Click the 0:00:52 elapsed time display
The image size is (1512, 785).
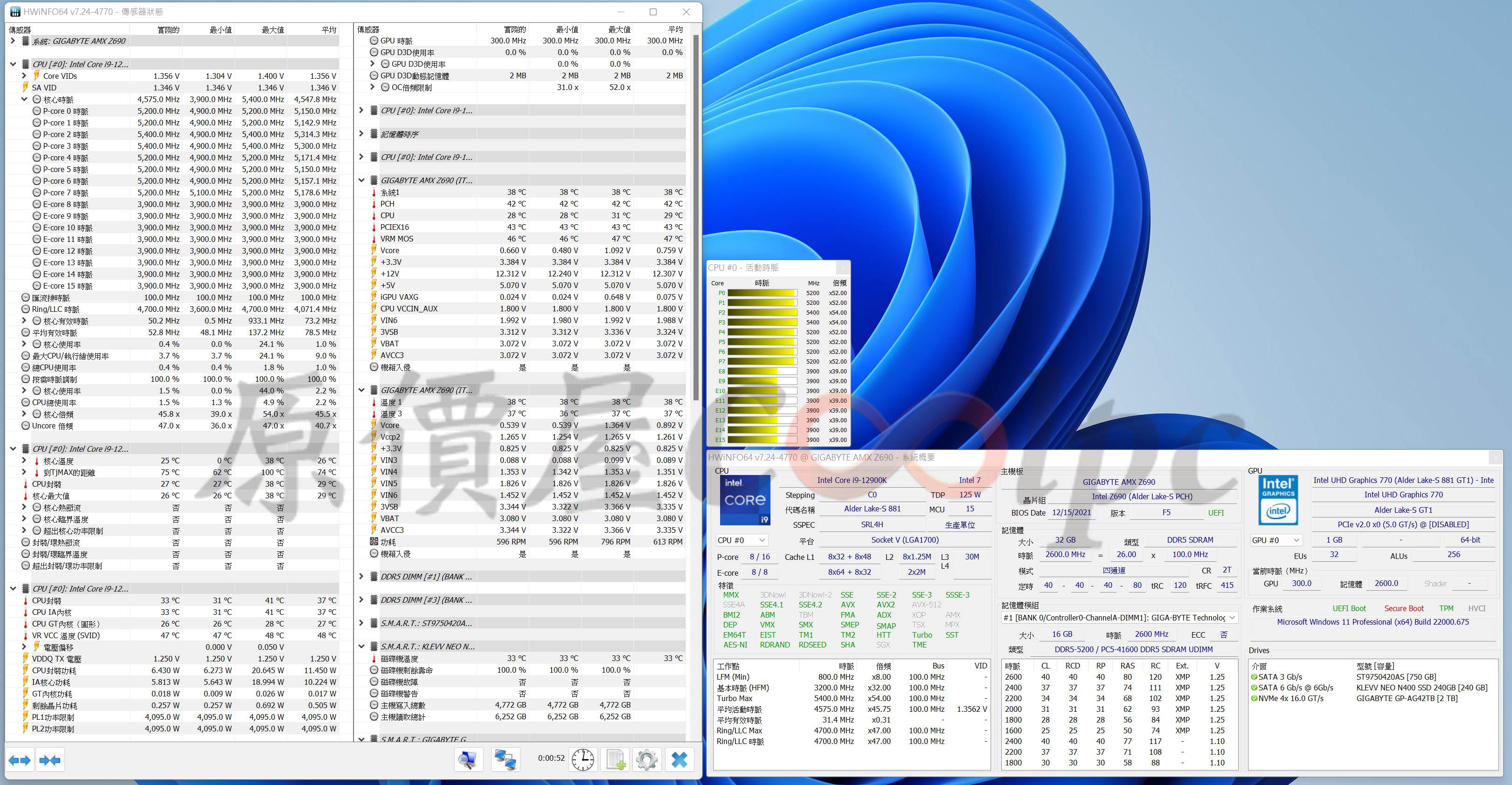point(551,758)
